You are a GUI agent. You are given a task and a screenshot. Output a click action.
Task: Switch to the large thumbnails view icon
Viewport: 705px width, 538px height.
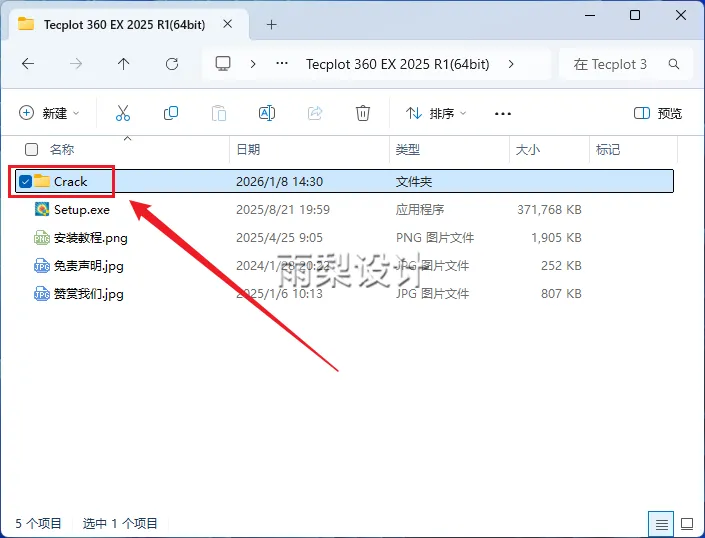687,524
